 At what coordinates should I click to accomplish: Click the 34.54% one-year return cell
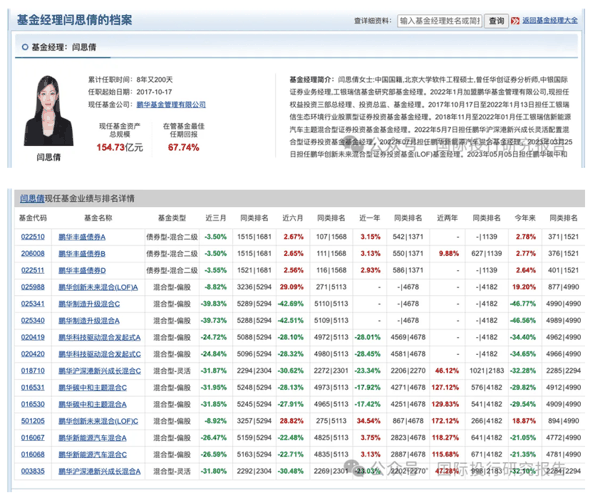(368, 421)
